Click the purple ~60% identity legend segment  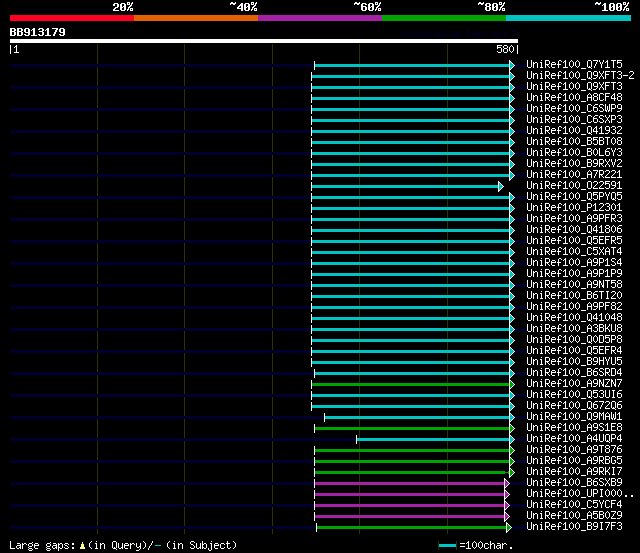coord(320,18)
